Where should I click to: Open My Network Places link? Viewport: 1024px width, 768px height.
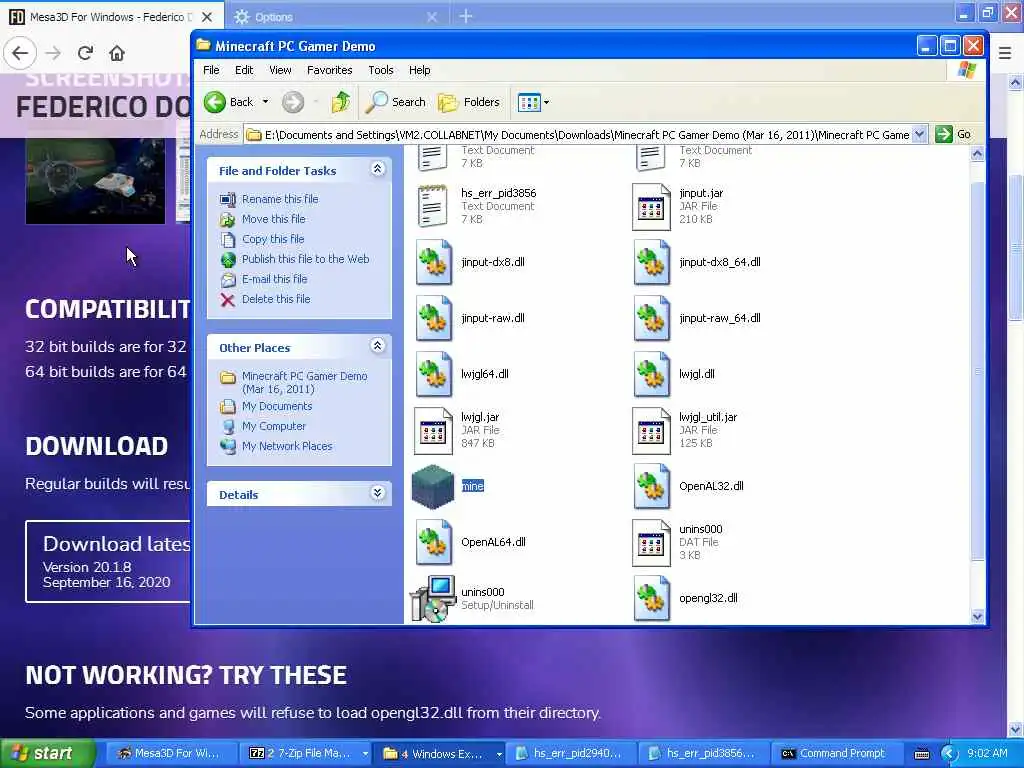pos(287,446)
